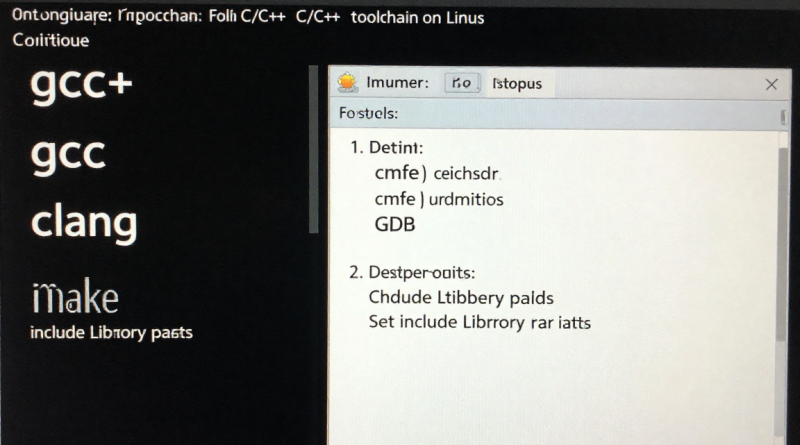800x445 pixels.
Task: Click 'include Library pasts' in left panel
Action: [111, 333]
